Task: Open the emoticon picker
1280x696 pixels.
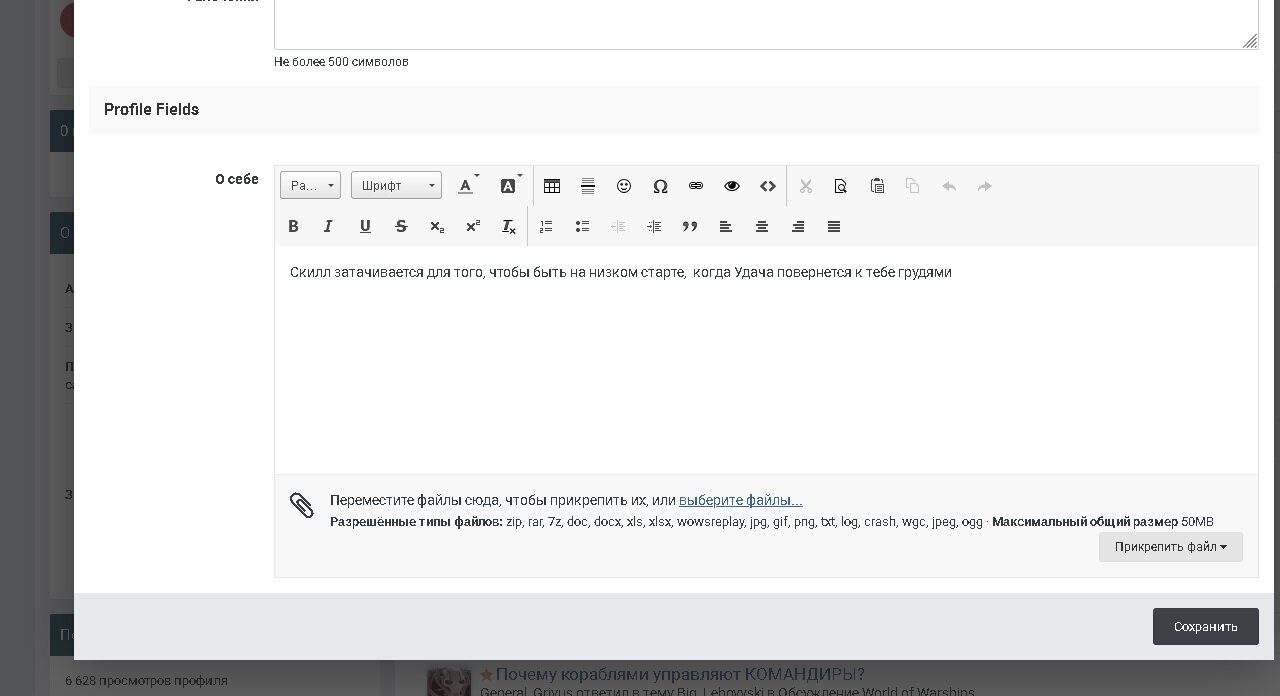Action: coord(624,186)
